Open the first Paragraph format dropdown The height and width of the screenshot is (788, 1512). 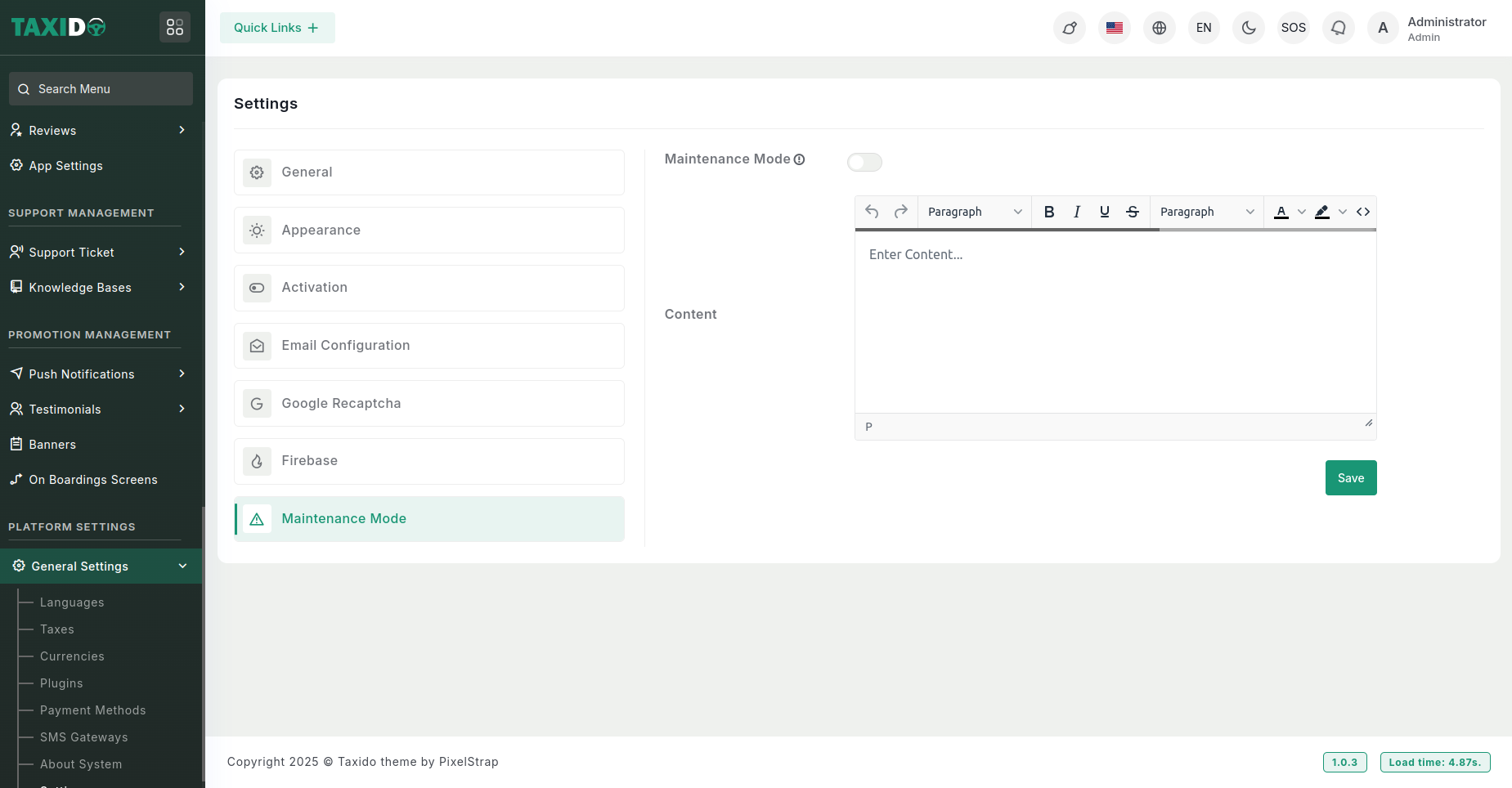974,212
